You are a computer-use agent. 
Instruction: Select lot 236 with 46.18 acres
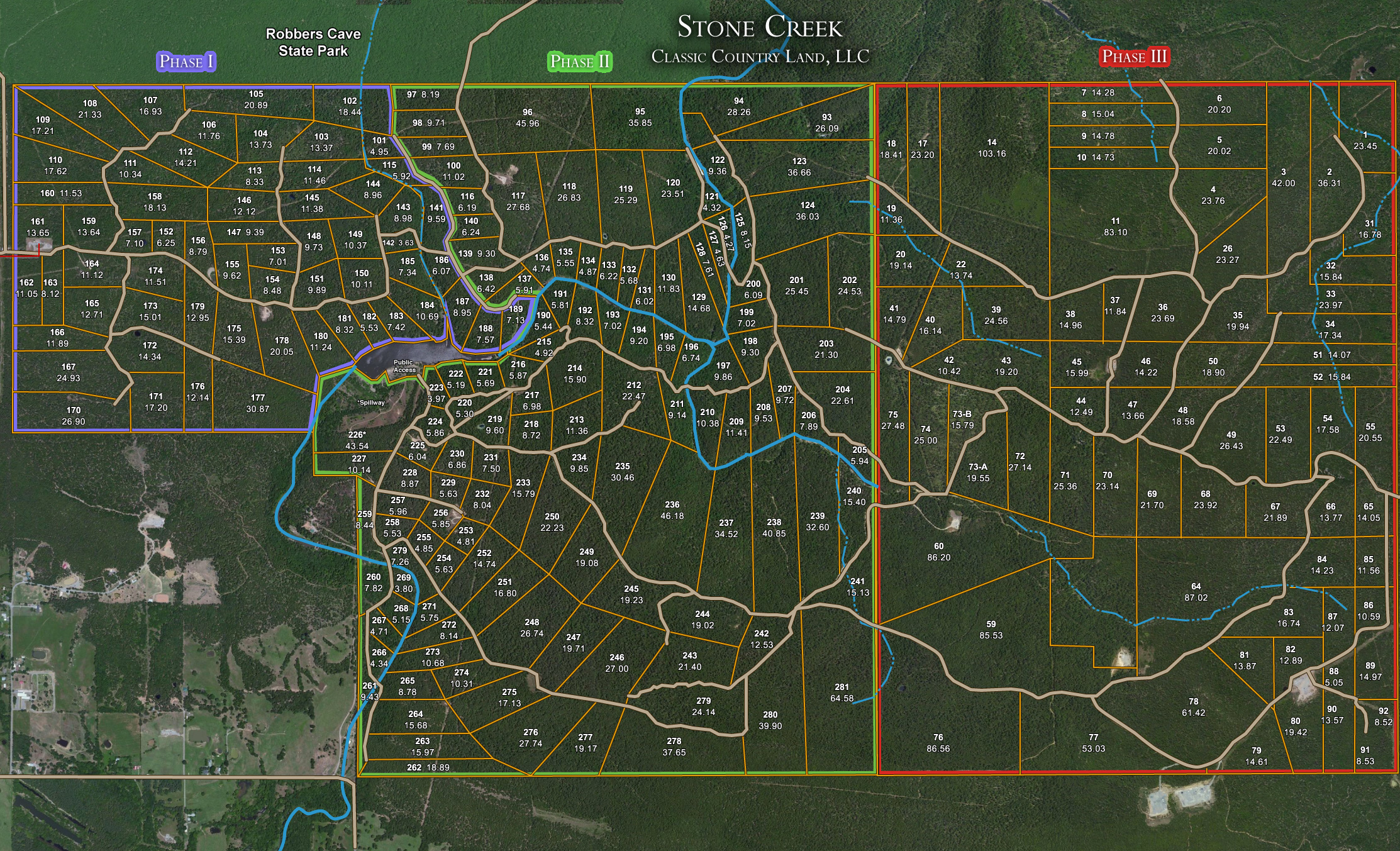pyautogui.click(x=672, y=510)
